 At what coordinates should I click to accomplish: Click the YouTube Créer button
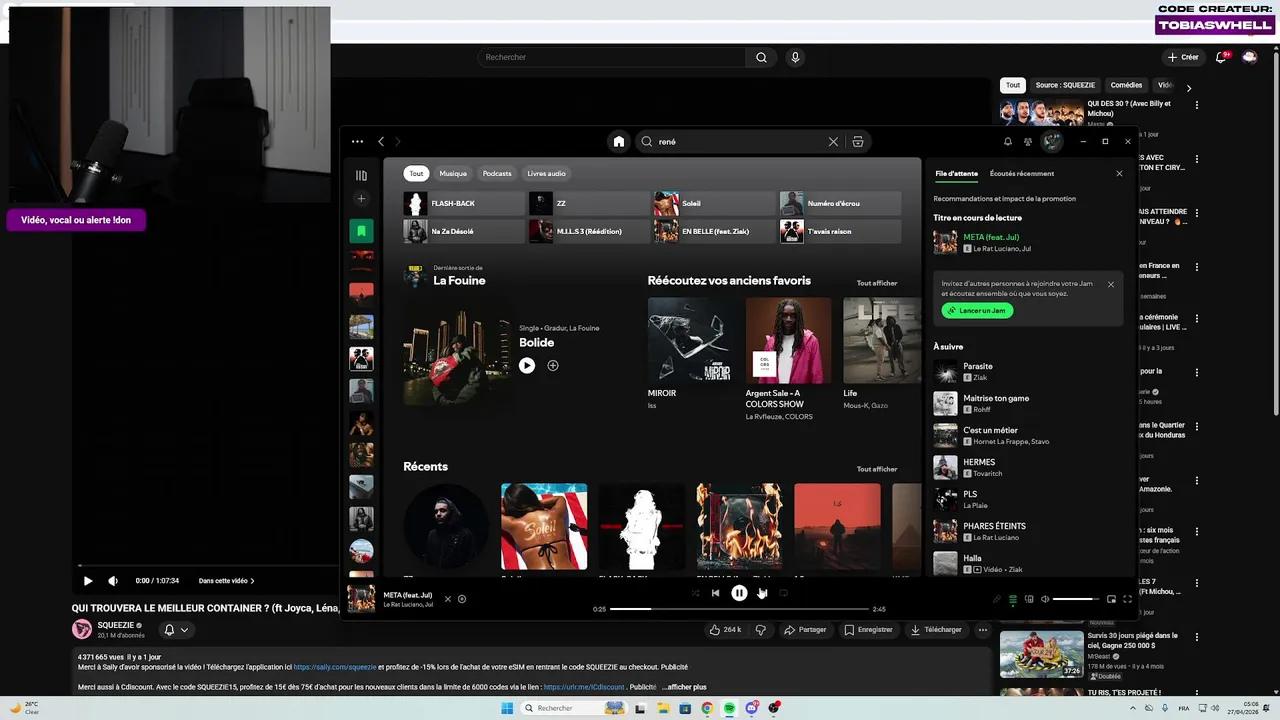click(x=1184, y=58)
